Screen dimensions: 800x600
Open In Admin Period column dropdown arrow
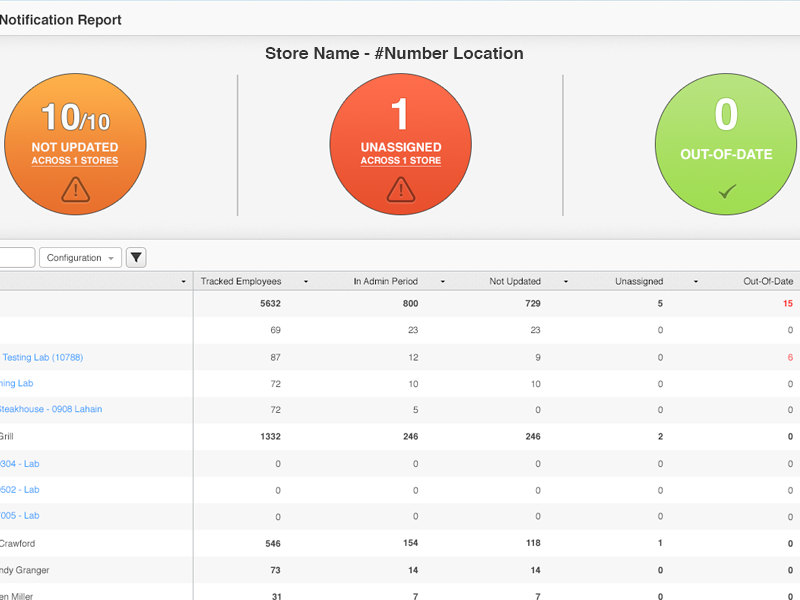click(x=443, y=282)
